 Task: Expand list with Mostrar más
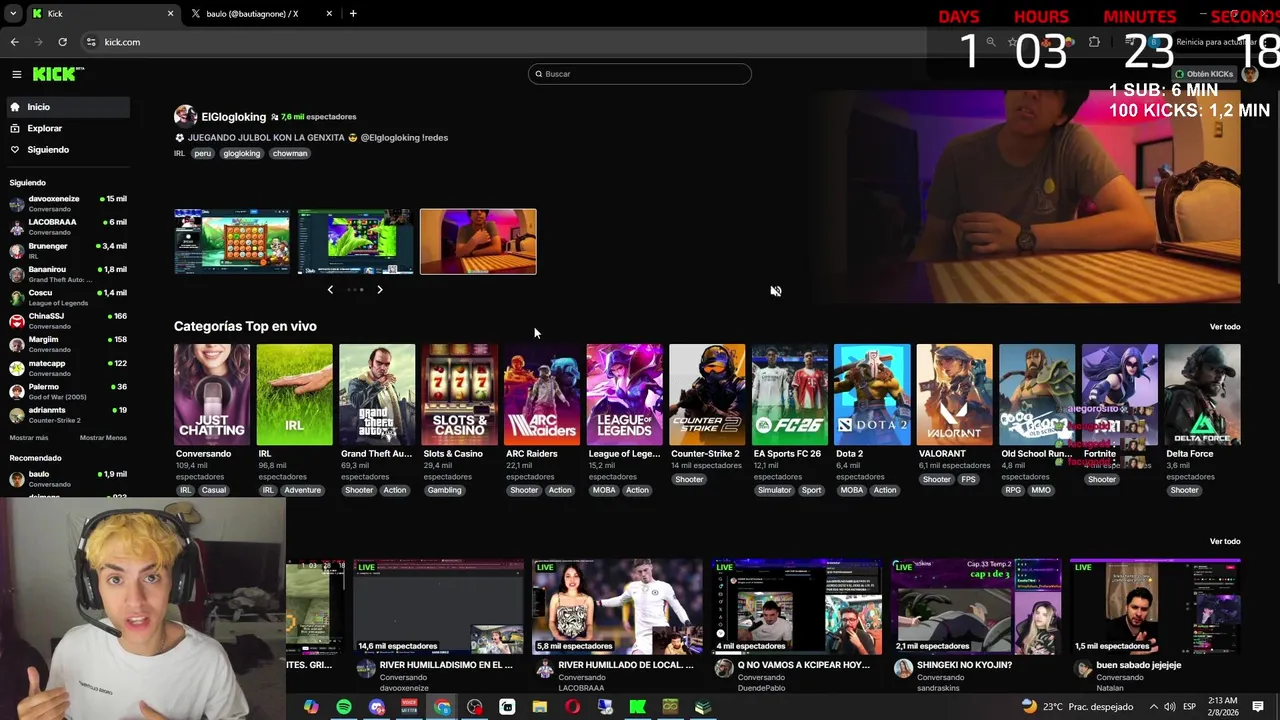tap(29, 438)
